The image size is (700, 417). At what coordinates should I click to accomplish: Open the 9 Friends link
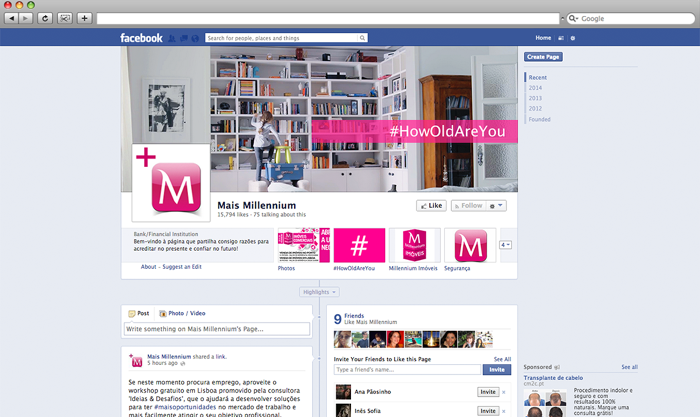(x=354, y=316)
